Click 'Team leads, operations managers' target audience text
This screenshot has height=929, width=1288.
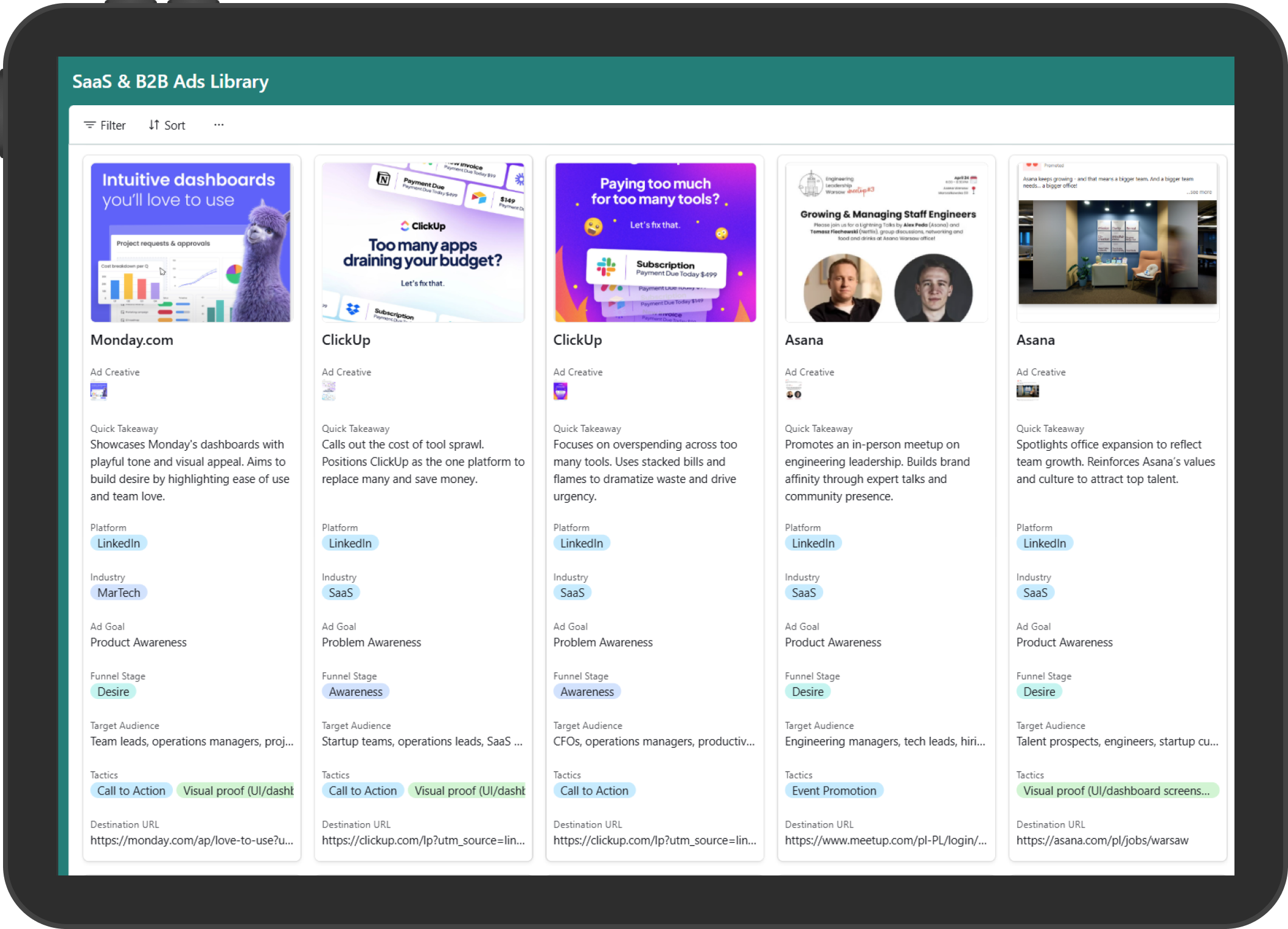click(192, 742)
